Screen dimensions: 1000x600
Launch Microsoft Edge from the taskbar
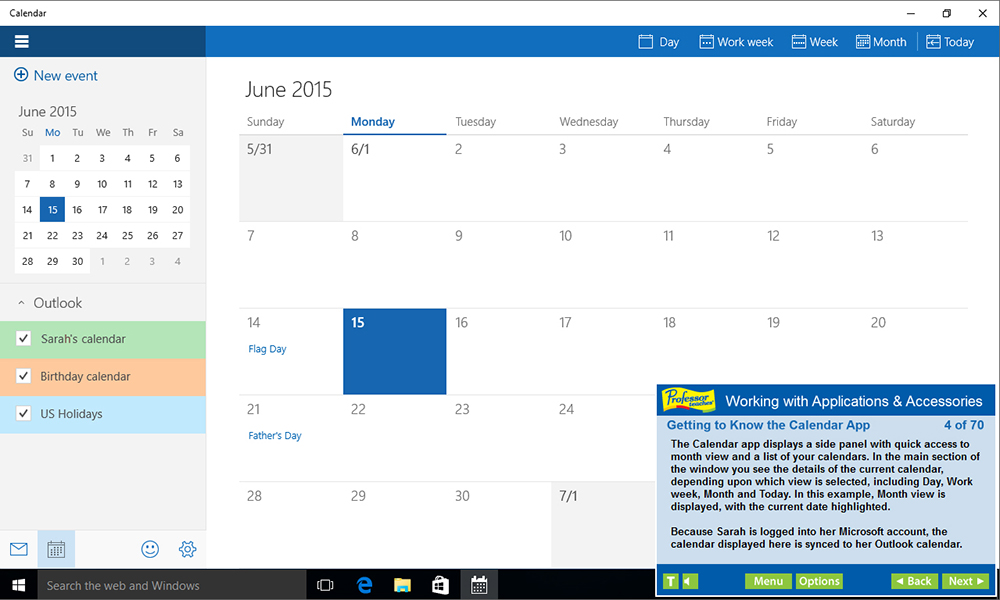(363, 585)
